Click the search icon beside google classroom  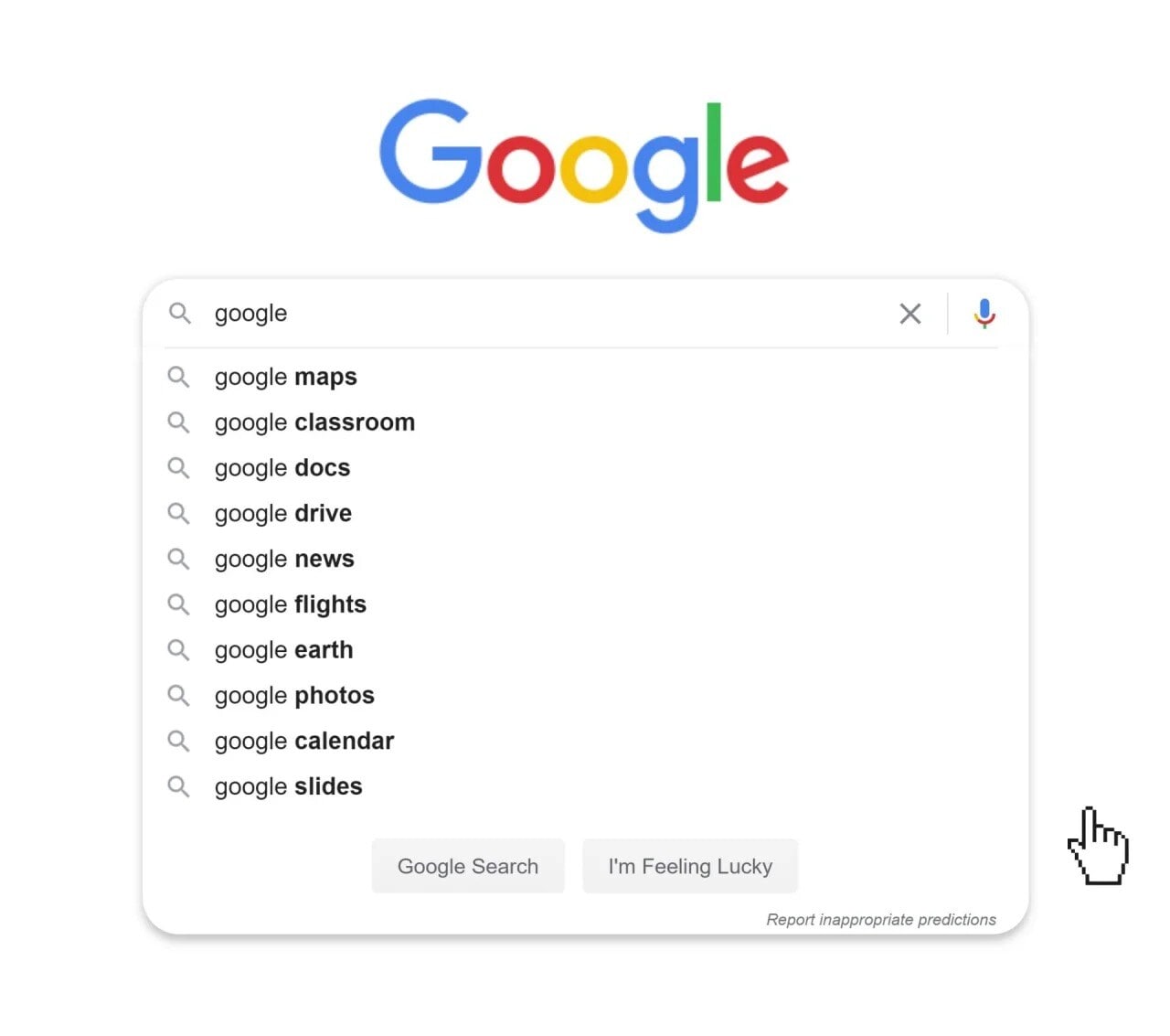(x=178, y=422)
